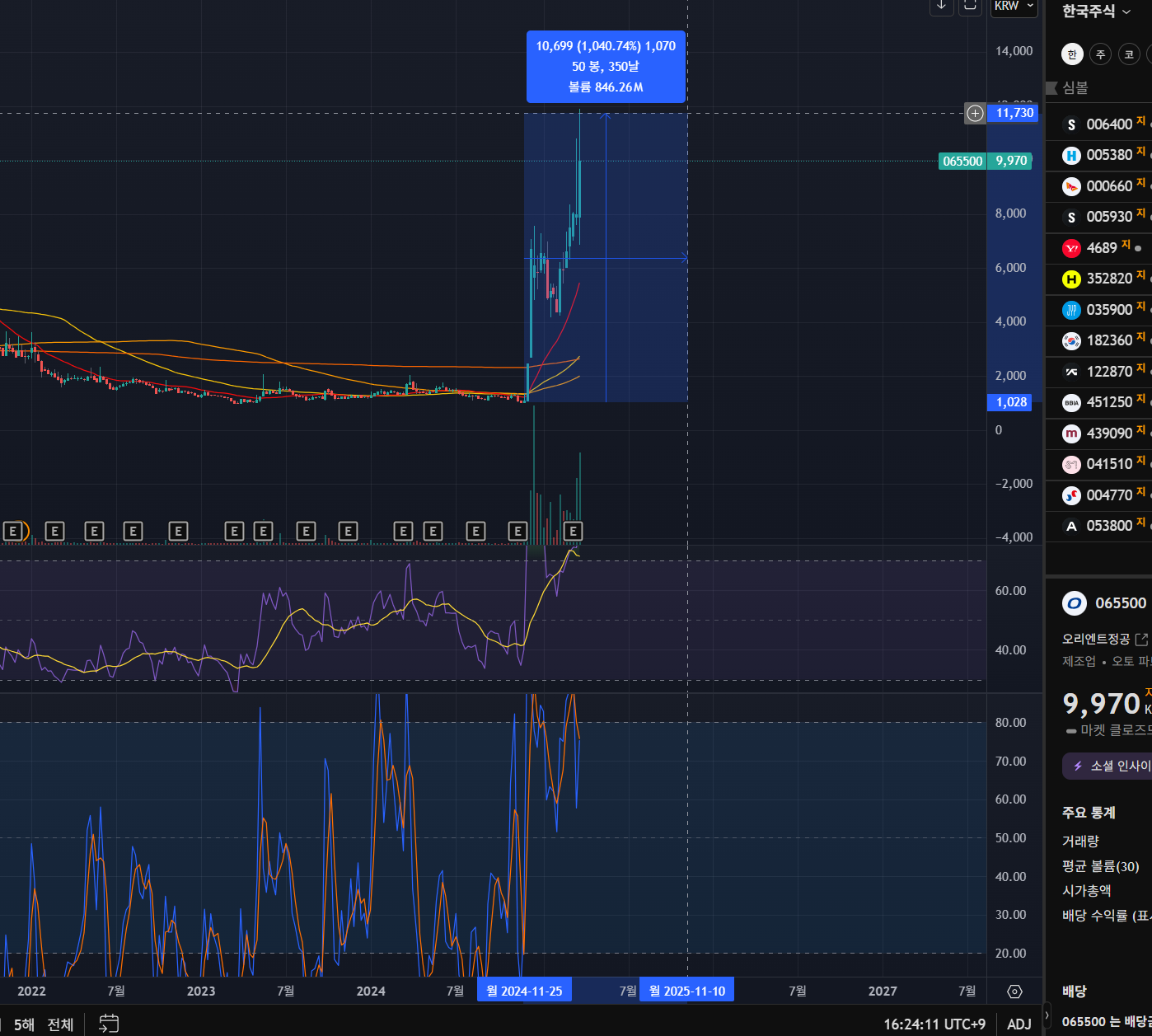1152x1036 pixels.
Task: Select 005380 in the watchlist
Action: pos(1108,155)
